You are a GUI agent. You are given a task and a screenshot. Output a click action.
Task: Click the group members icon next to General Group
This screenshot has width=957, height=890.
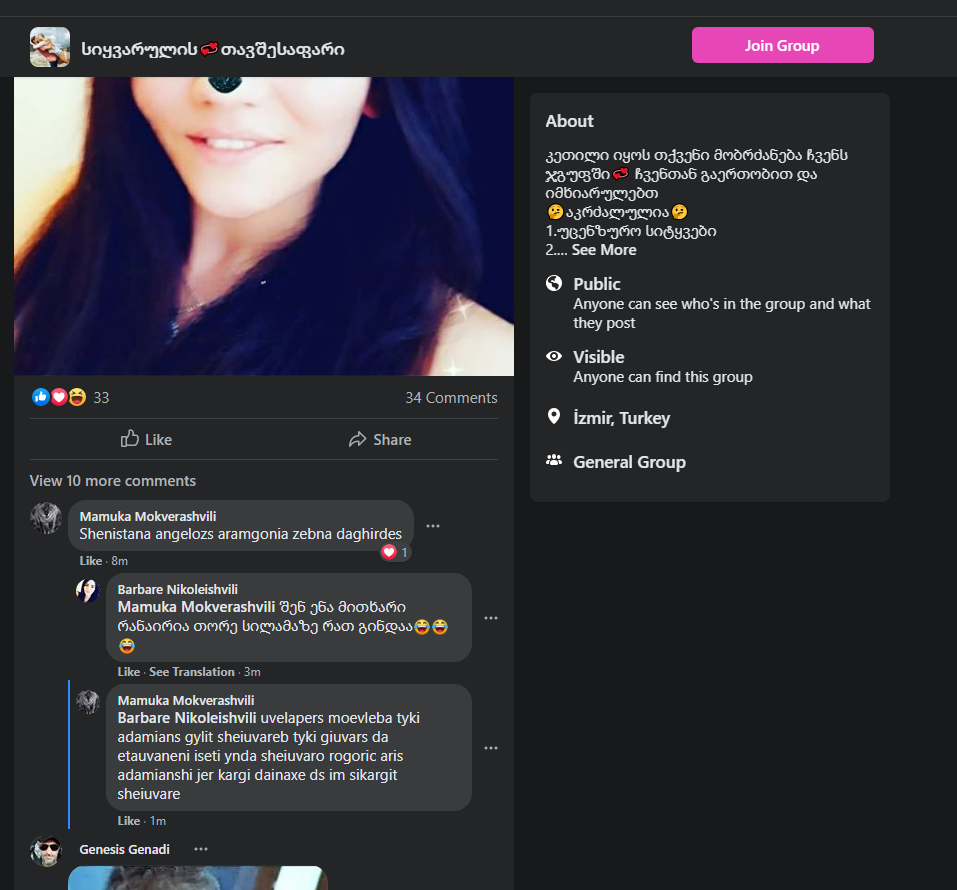(554, 461)
